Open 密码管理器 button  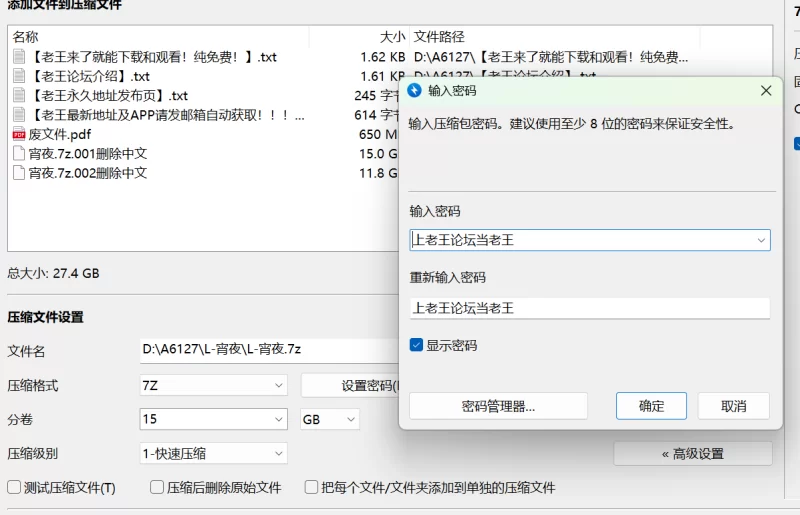[498, 406]
